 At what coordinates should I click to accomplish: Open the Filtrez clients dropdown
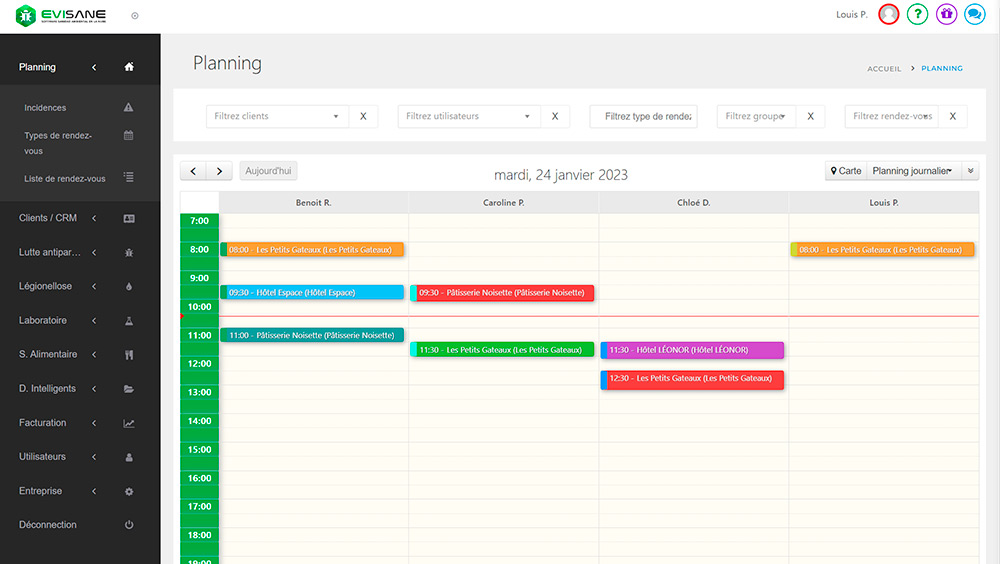277,117
